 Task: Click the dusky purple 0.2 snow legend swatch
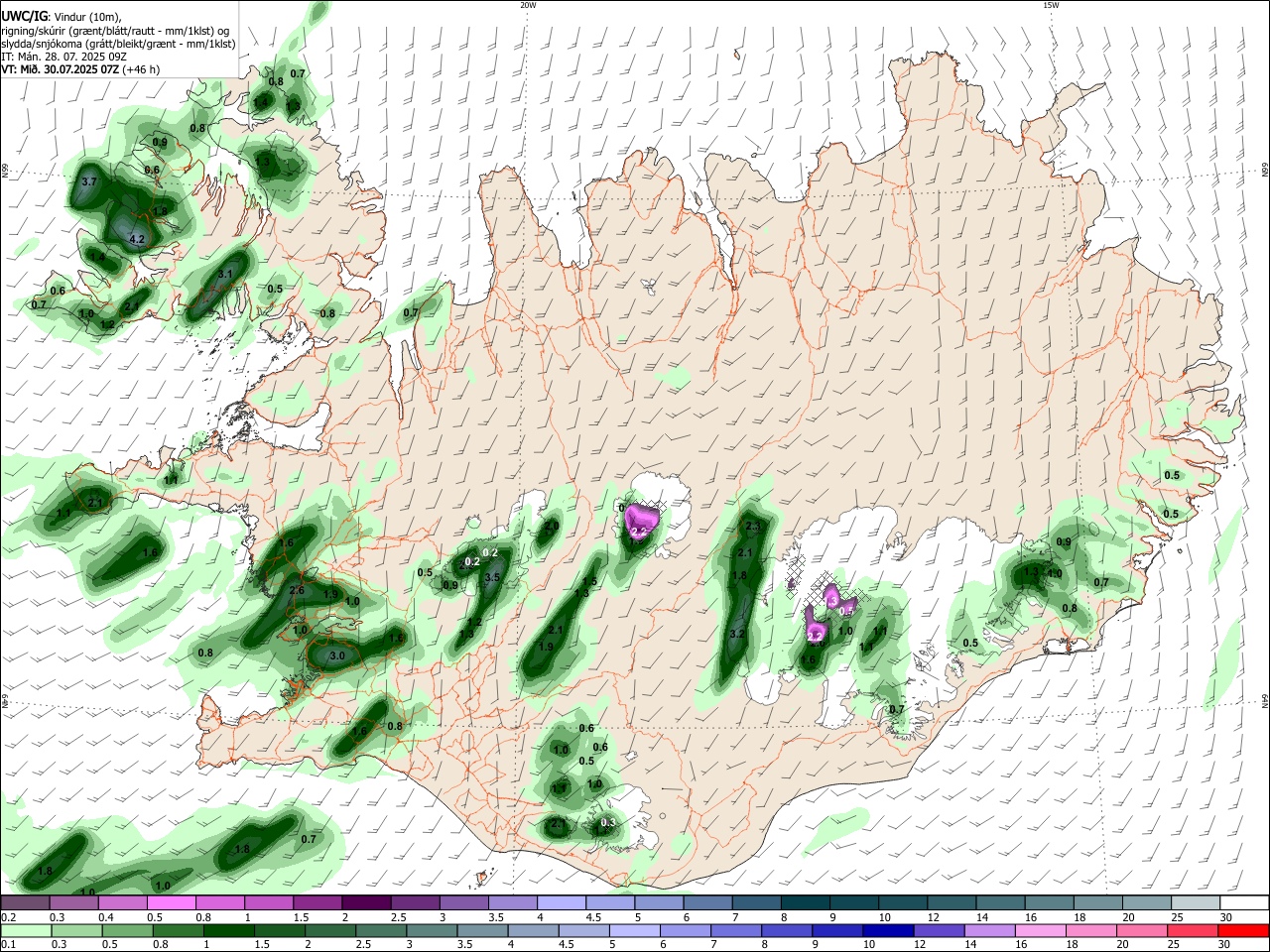click(25, 903)
